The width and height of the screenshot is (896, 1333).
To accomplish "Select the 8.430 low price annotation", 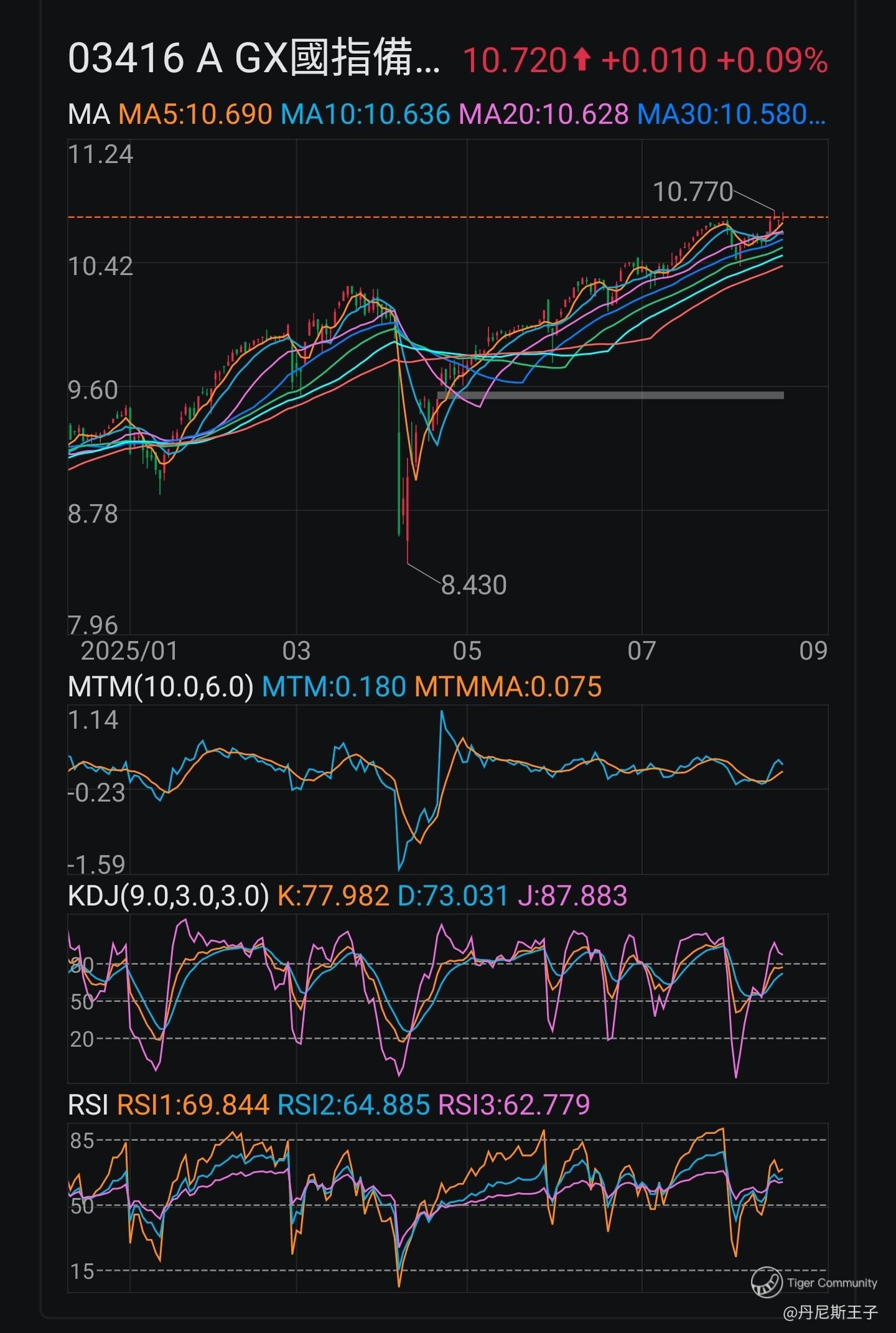I will (474, 585).
